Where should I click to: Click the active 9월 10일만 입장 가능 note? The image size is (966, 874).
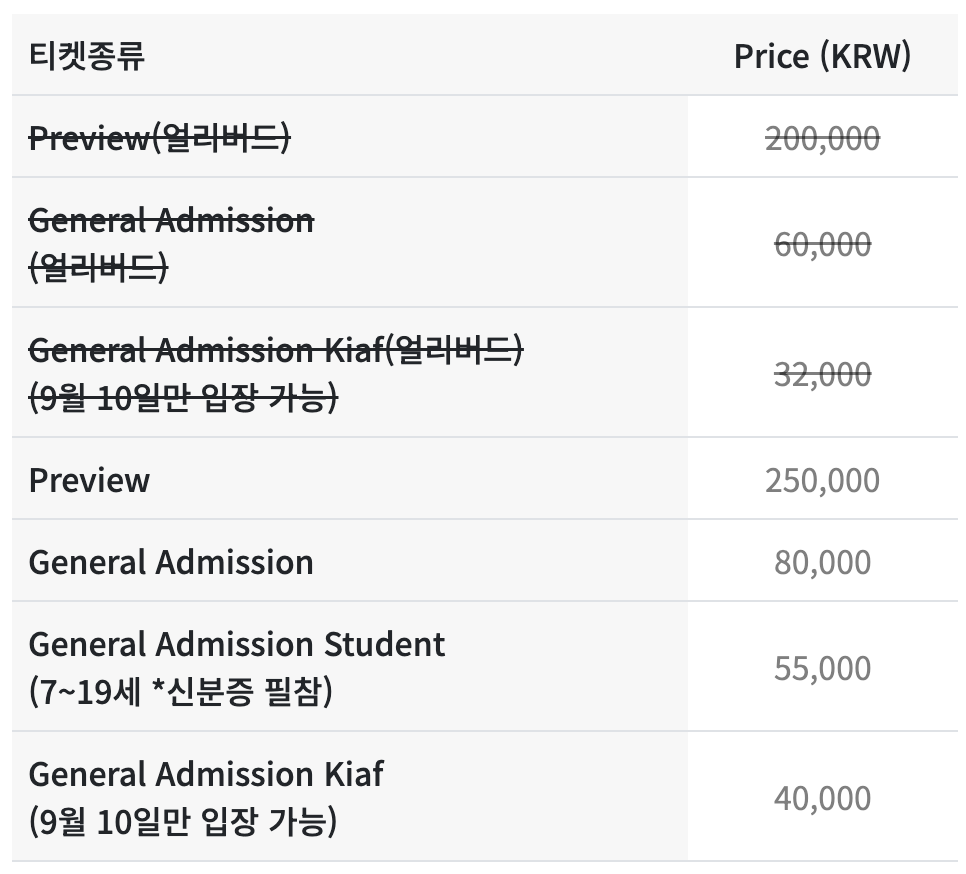(x=183, y=822)
